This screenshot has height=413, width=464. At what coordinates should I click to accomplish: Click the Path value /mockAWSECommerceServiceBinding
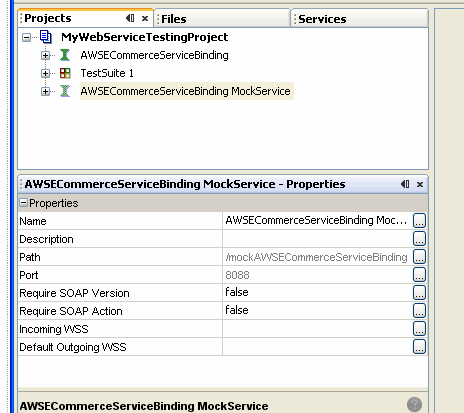(317, 257)
